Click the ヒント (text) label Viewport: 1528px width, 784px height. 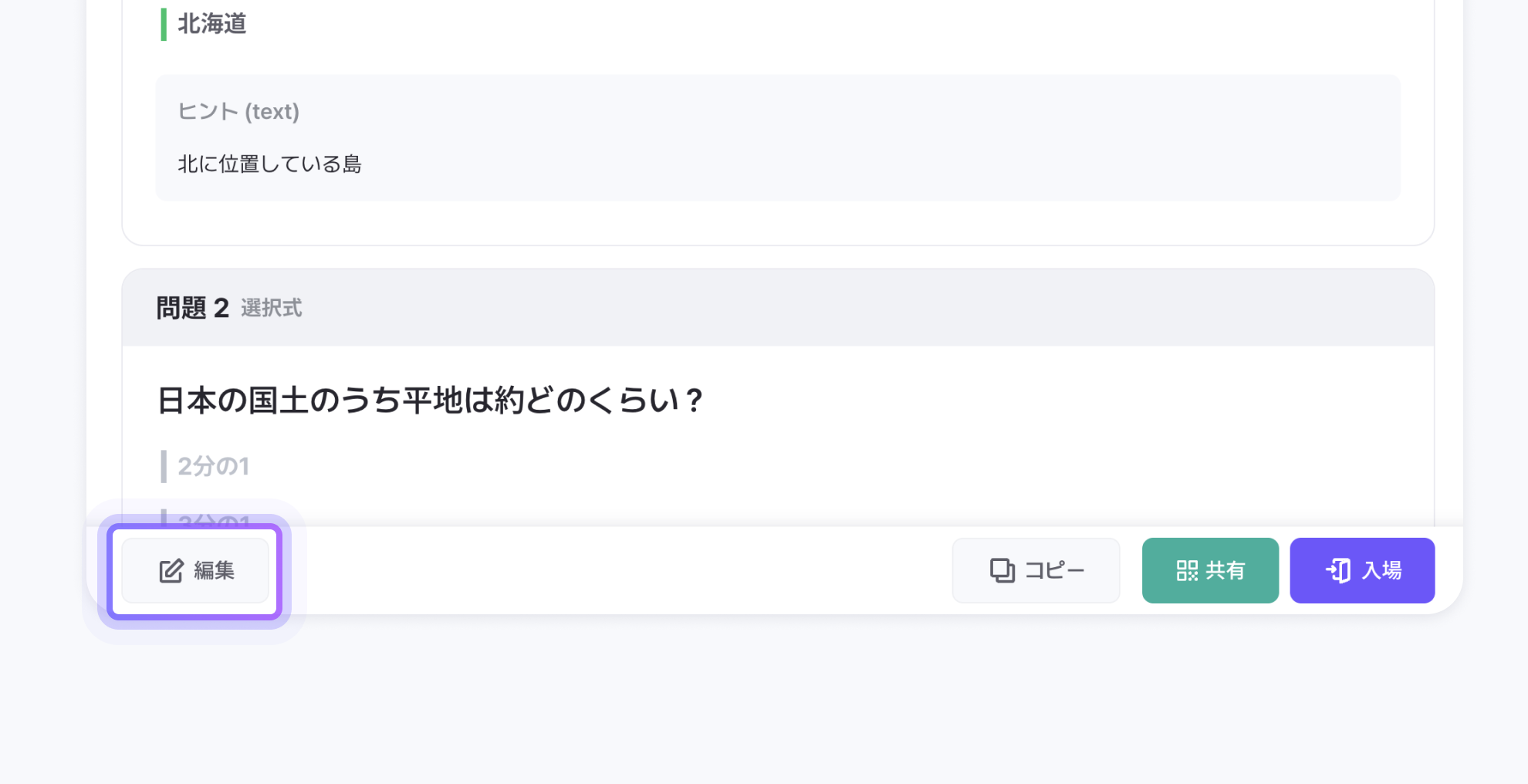pos(238,112)
